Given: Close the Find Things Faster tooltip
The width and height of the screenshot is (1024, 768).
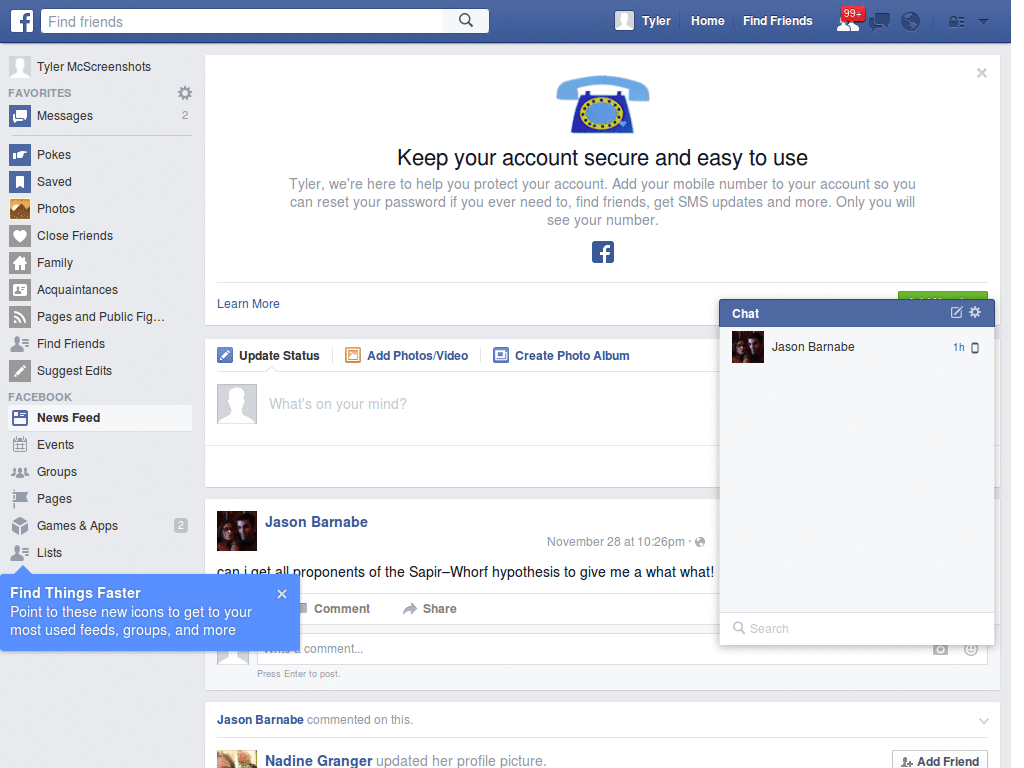Looking at the screenshot, I should tap(281, 594).
